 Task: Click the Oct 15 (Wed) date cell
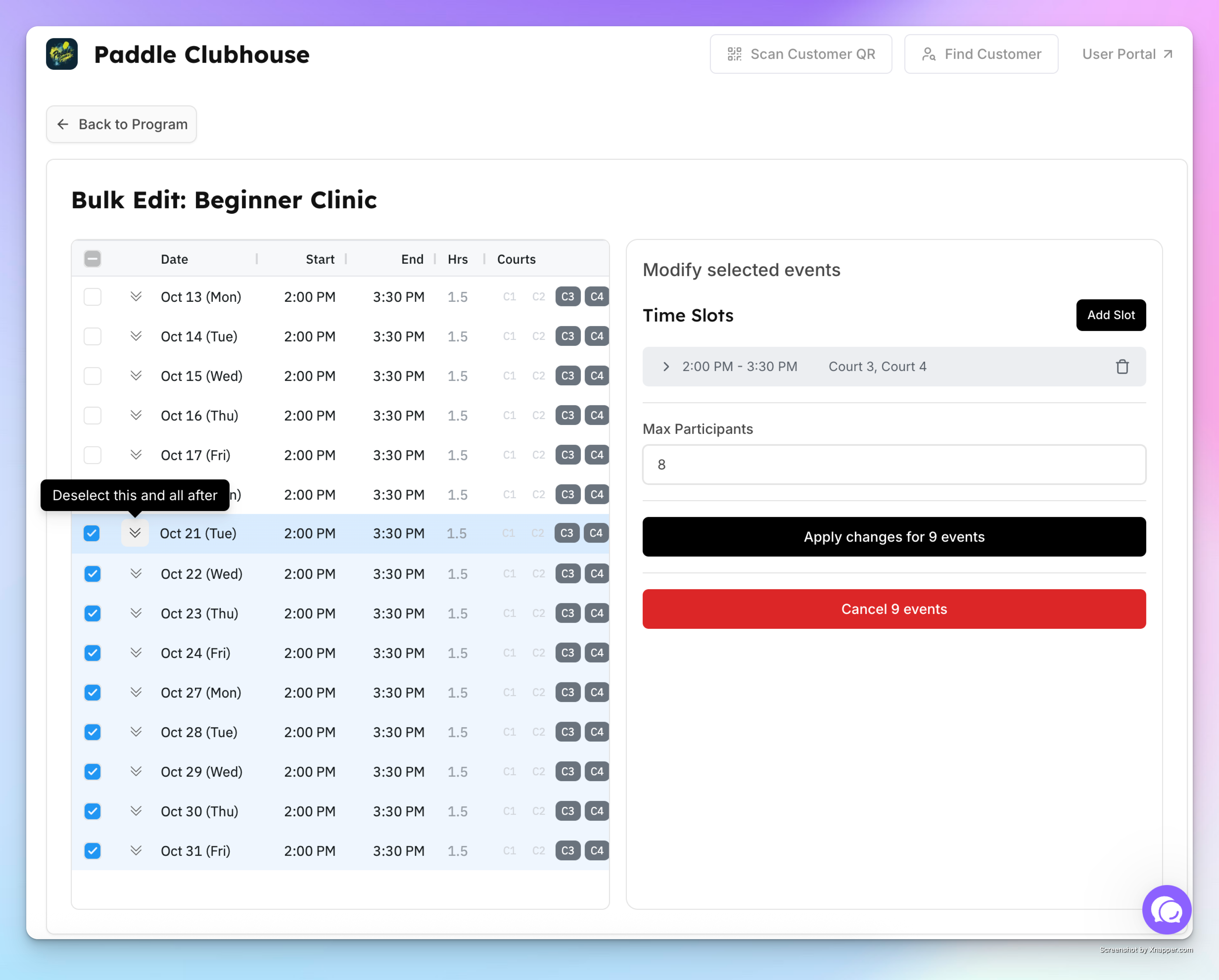[201, 376]
